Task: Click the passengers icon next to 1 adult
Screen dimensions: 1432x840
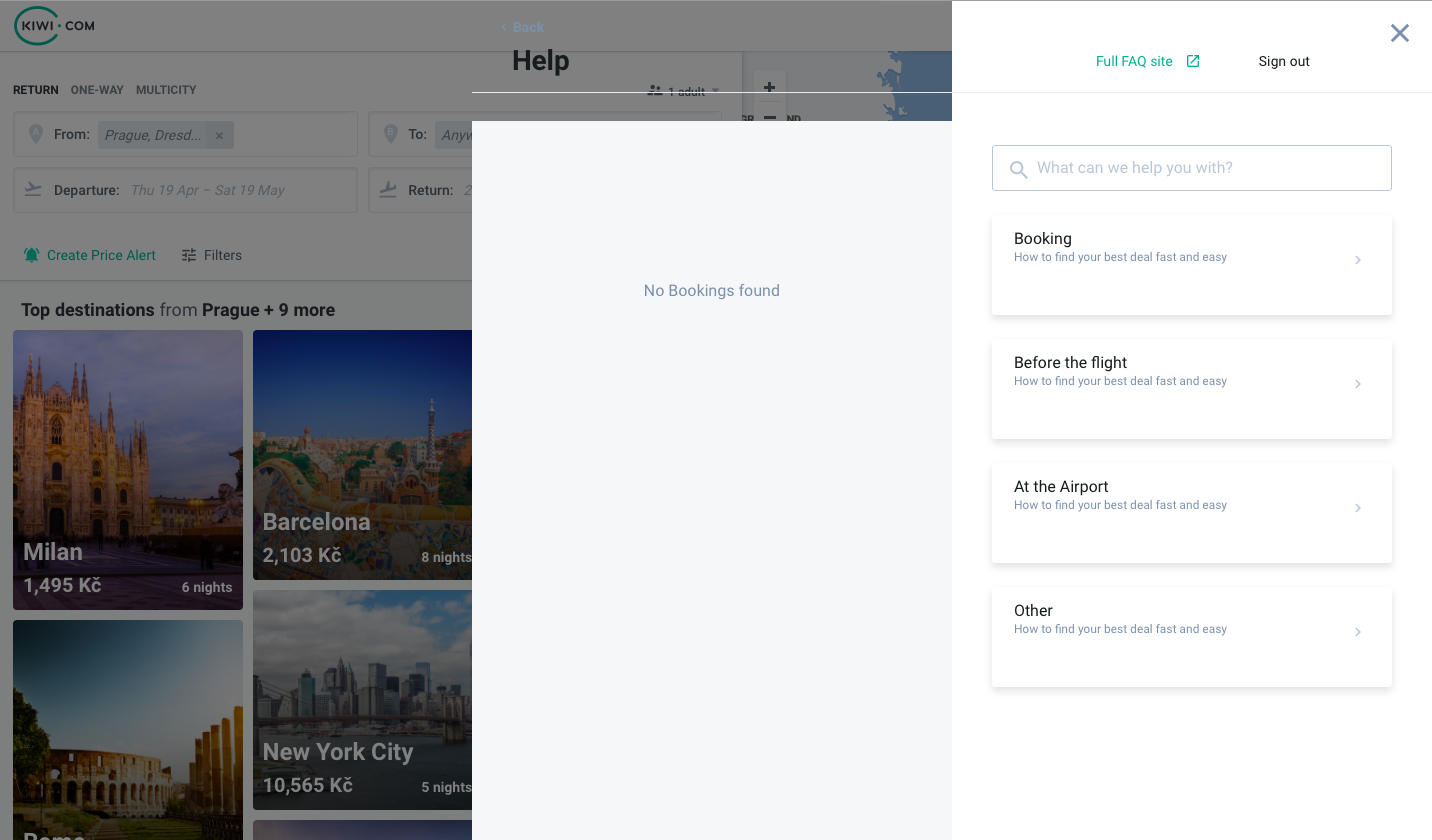Action: [x=655, y=91]
